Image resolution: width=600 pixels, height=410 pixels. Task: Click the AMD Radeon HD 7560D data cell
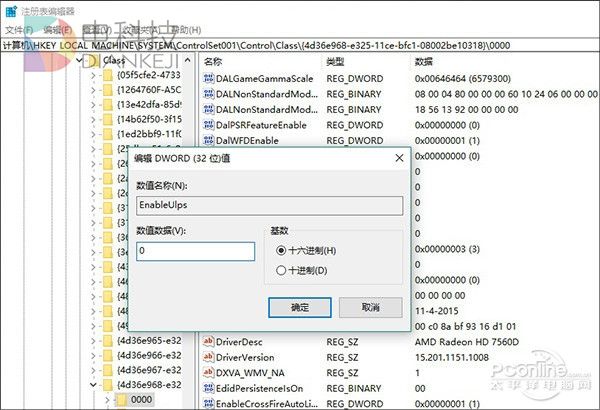coord(466,341)
